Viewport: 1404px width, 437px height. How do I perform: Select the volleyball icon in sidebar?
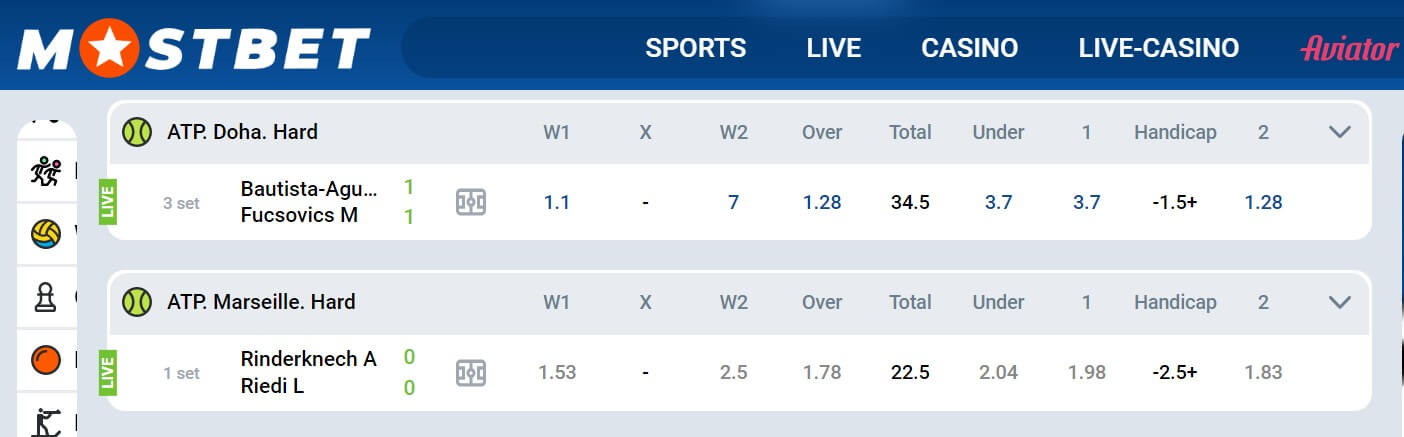point(45,234)
